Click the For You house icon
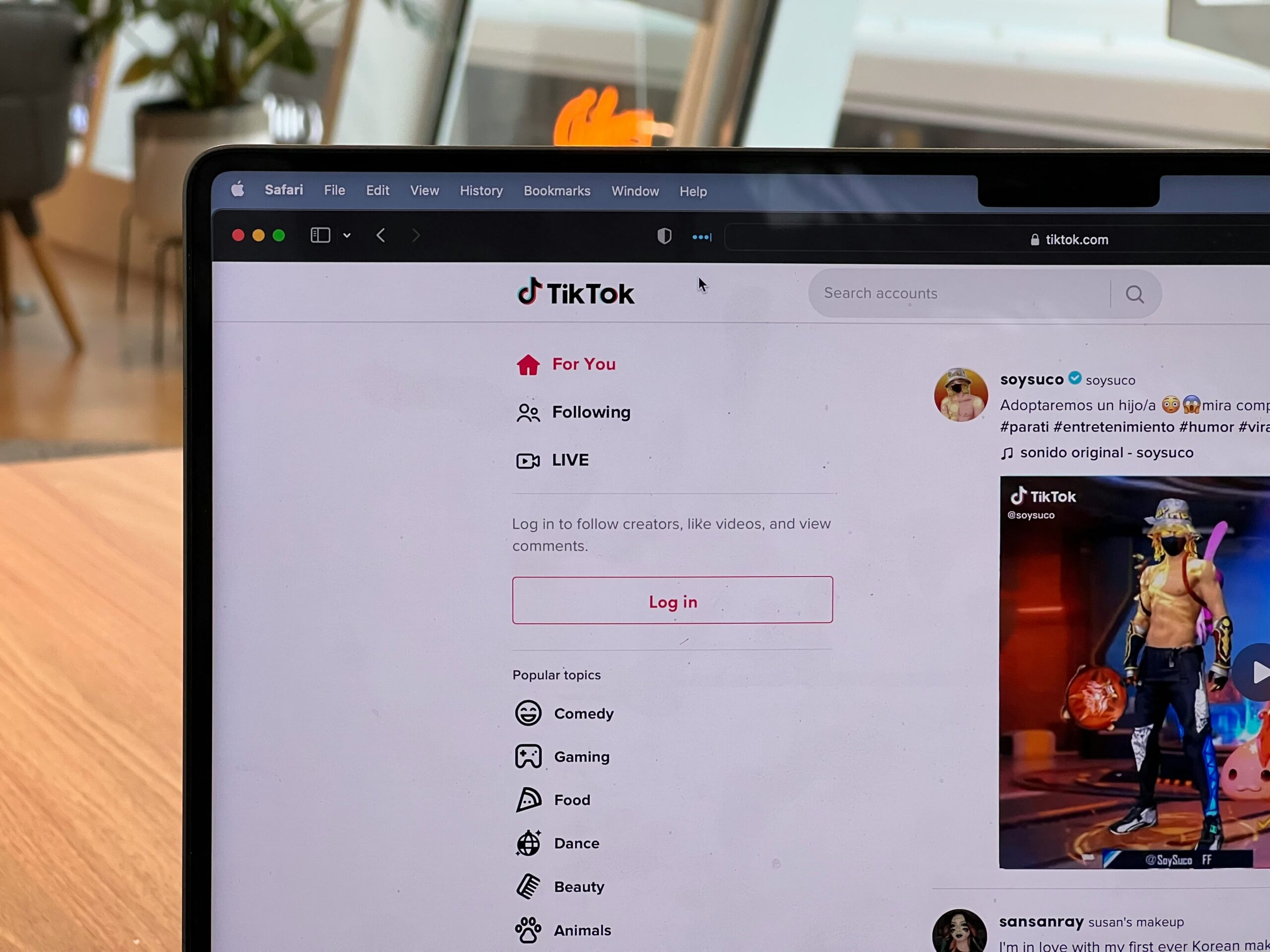Screen dimensions: 1270x952 [527, 363]
